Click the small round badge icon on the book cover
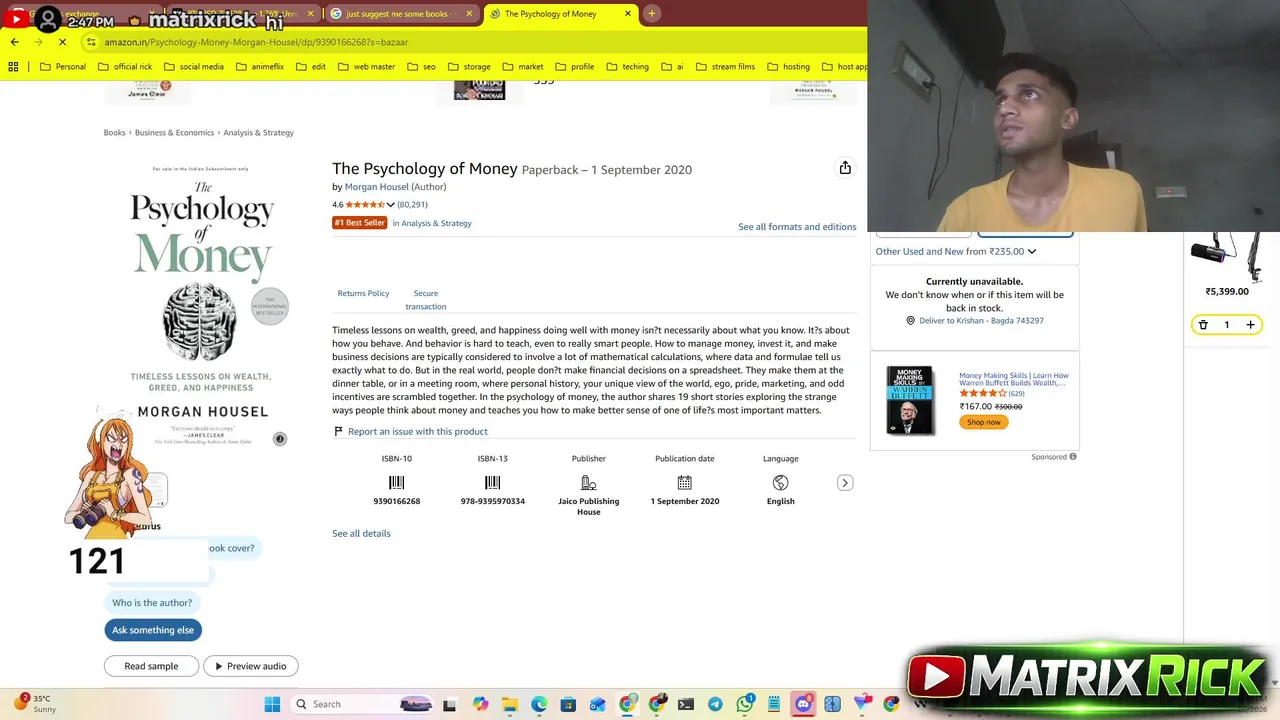This screenshot has height=720, width=1280. point(280,439)
